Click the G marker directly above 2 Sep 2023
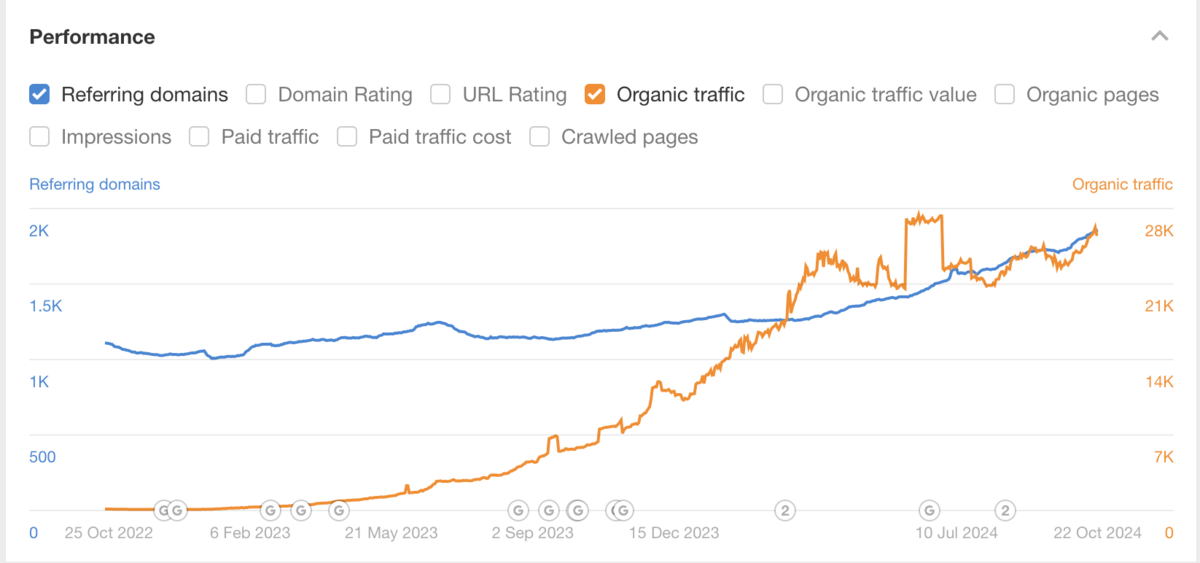 click(x=518, y=510)
